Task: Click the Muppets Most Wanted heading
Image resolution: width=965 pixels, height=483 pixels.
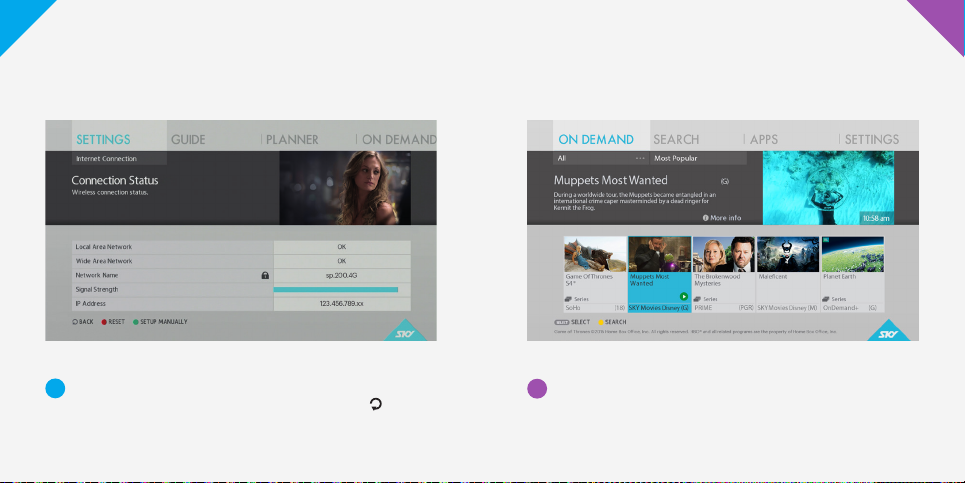Action: (611, 180)
